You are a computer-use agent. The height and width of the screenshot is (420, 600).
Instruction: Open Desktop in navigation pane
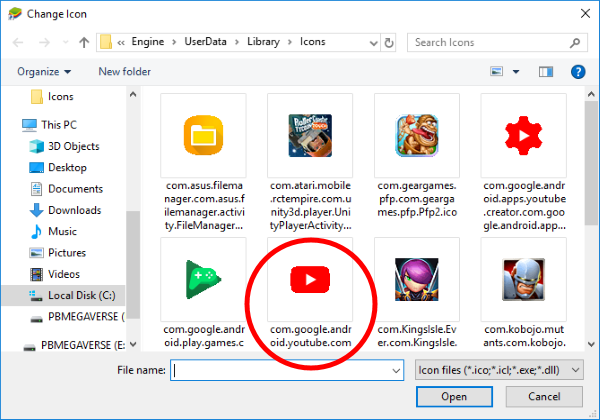58,168
